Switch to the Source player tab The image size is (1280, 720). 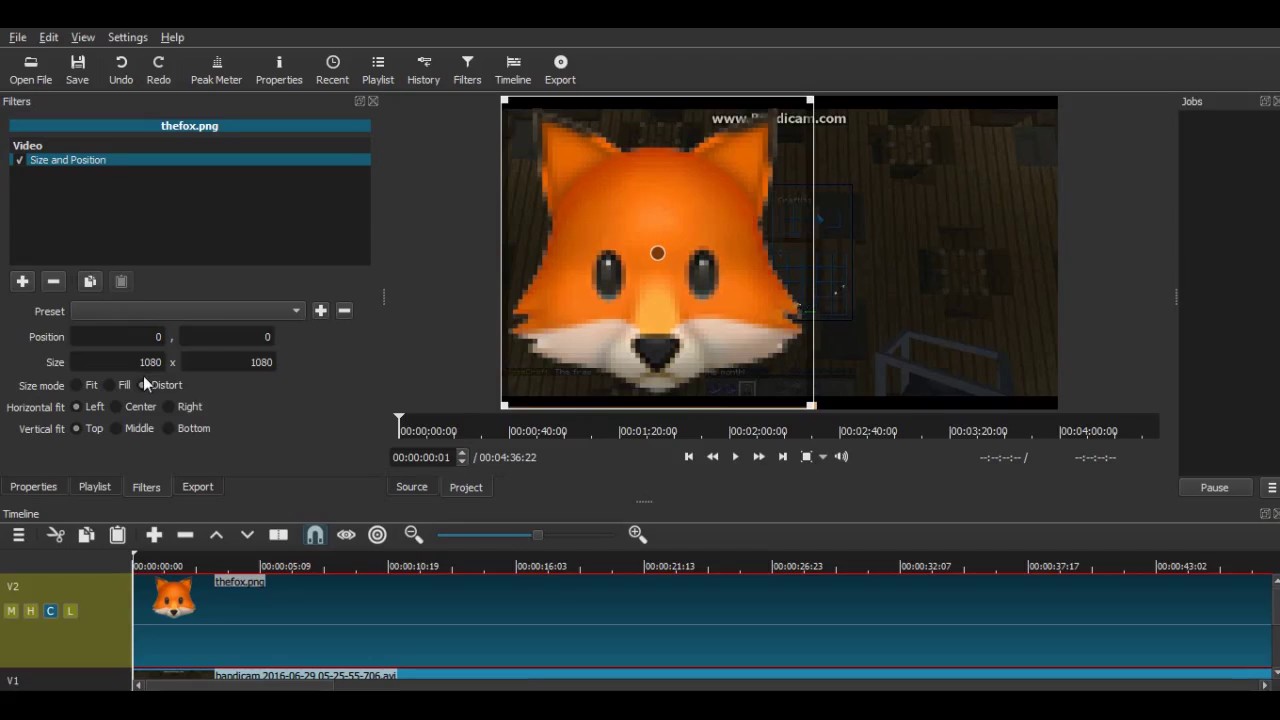412,487
